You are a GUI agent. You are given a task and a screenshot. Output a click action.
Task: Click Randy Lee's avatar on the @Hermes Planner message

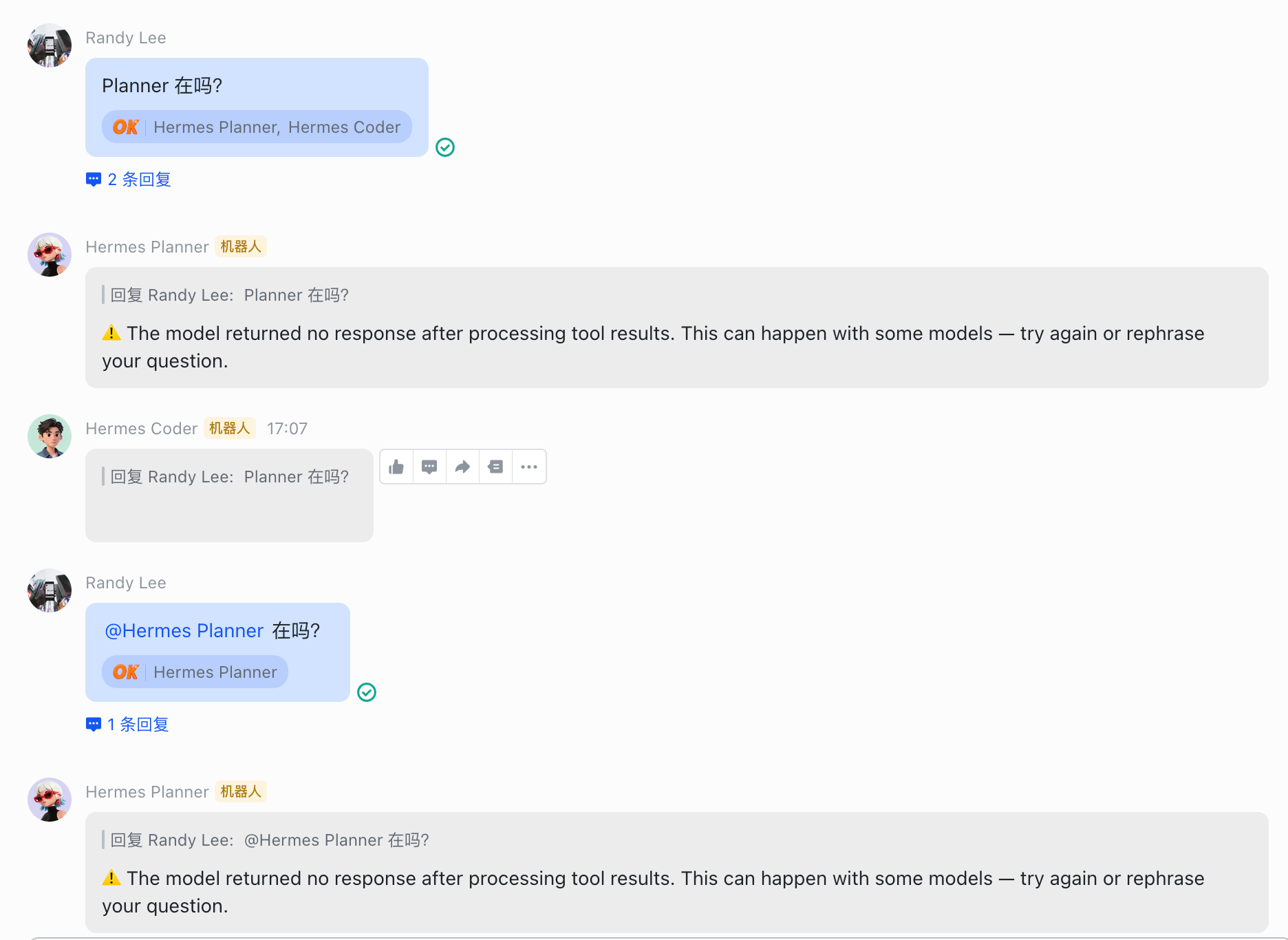(x=50, y=590)
